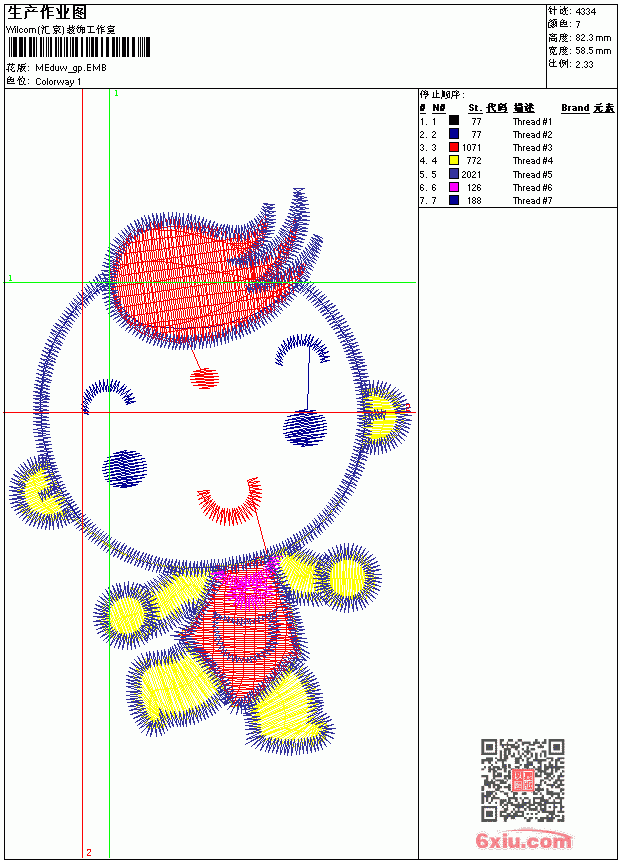The image size is (620, 860).
Task: Click the '元素' column header
Action: (x=604, y=108)
